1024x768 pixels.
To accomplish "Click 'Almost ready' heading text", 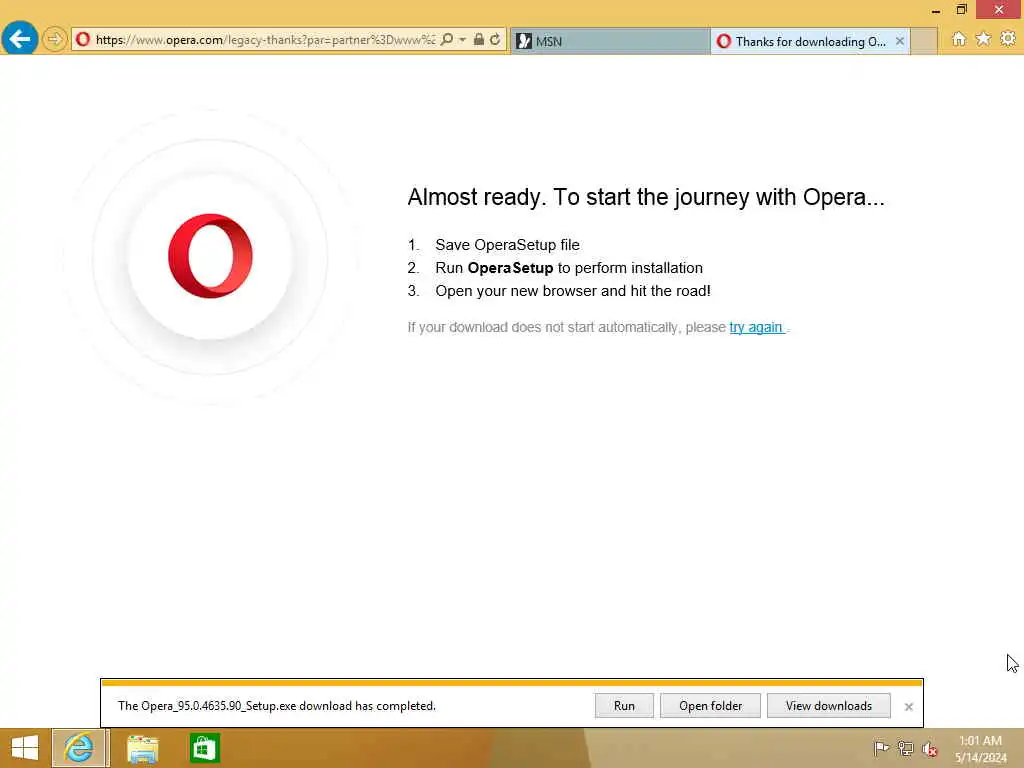I will point(646,197).
